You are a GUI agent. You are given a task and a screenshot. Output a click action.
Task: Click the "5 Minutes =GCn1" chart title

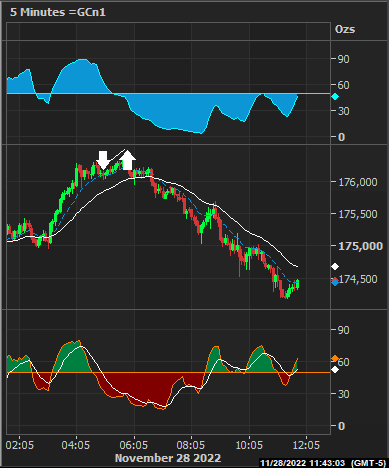tap(58, 12)
